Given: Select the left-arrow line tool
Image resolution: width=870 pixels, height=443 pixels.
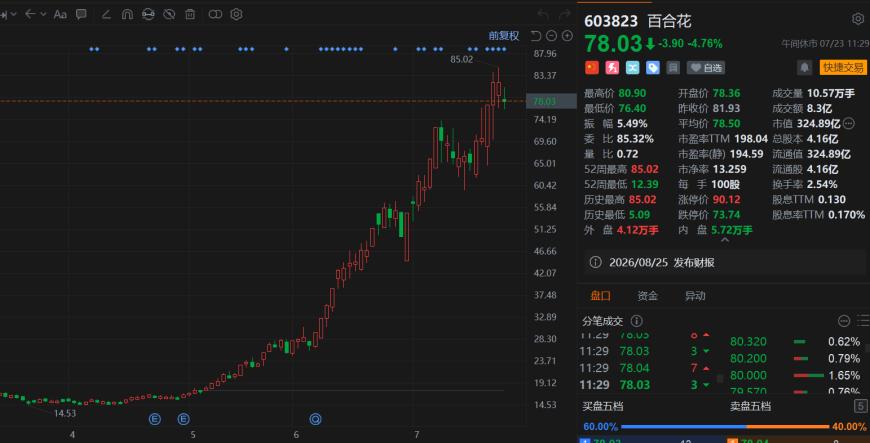Looking at the screenshot, I should coord(31,14).
